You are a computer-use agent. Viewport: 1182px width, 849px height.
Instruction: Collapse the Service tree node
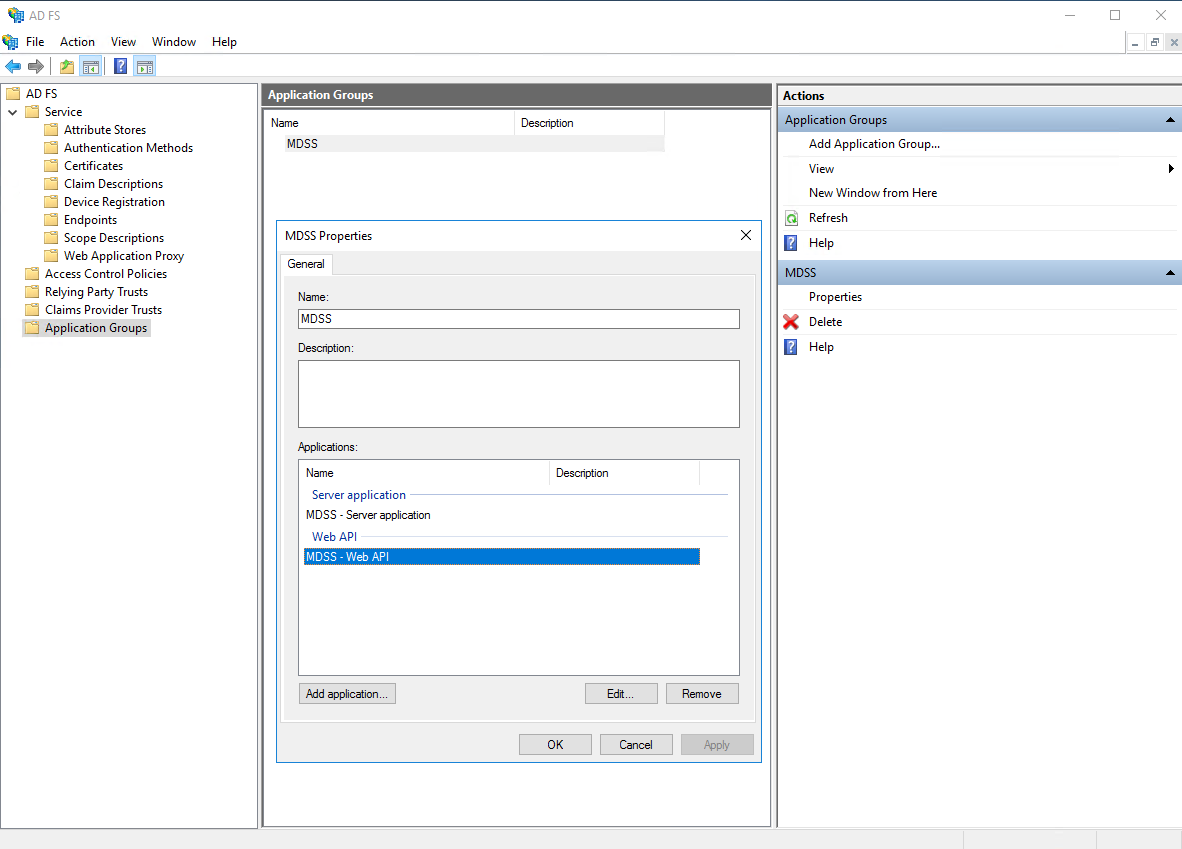(x=13, y=112)
